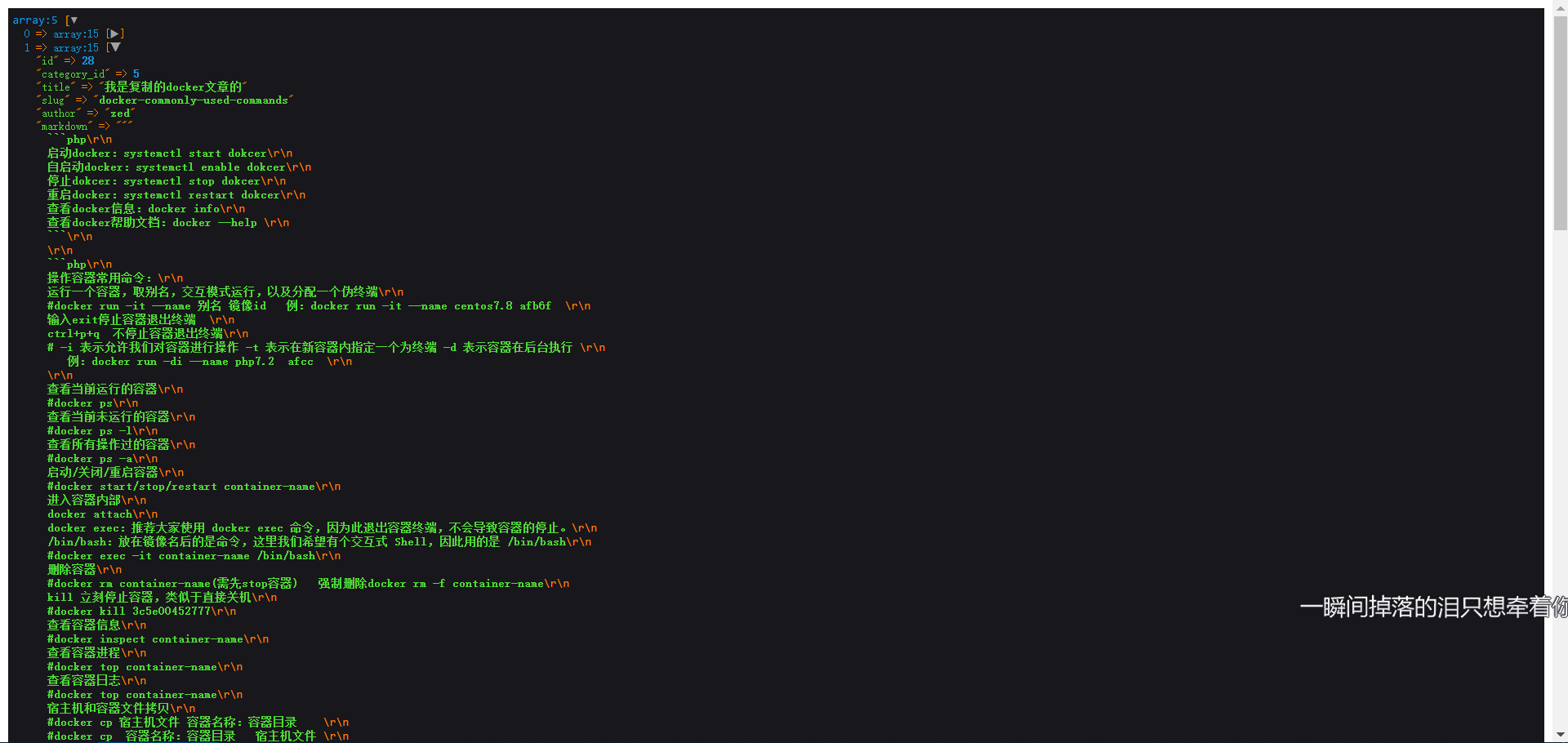Collapse index 1 array:15 arrow
Image resolution: width=1568 pixels, height=743 pixels.
[114, 47]
